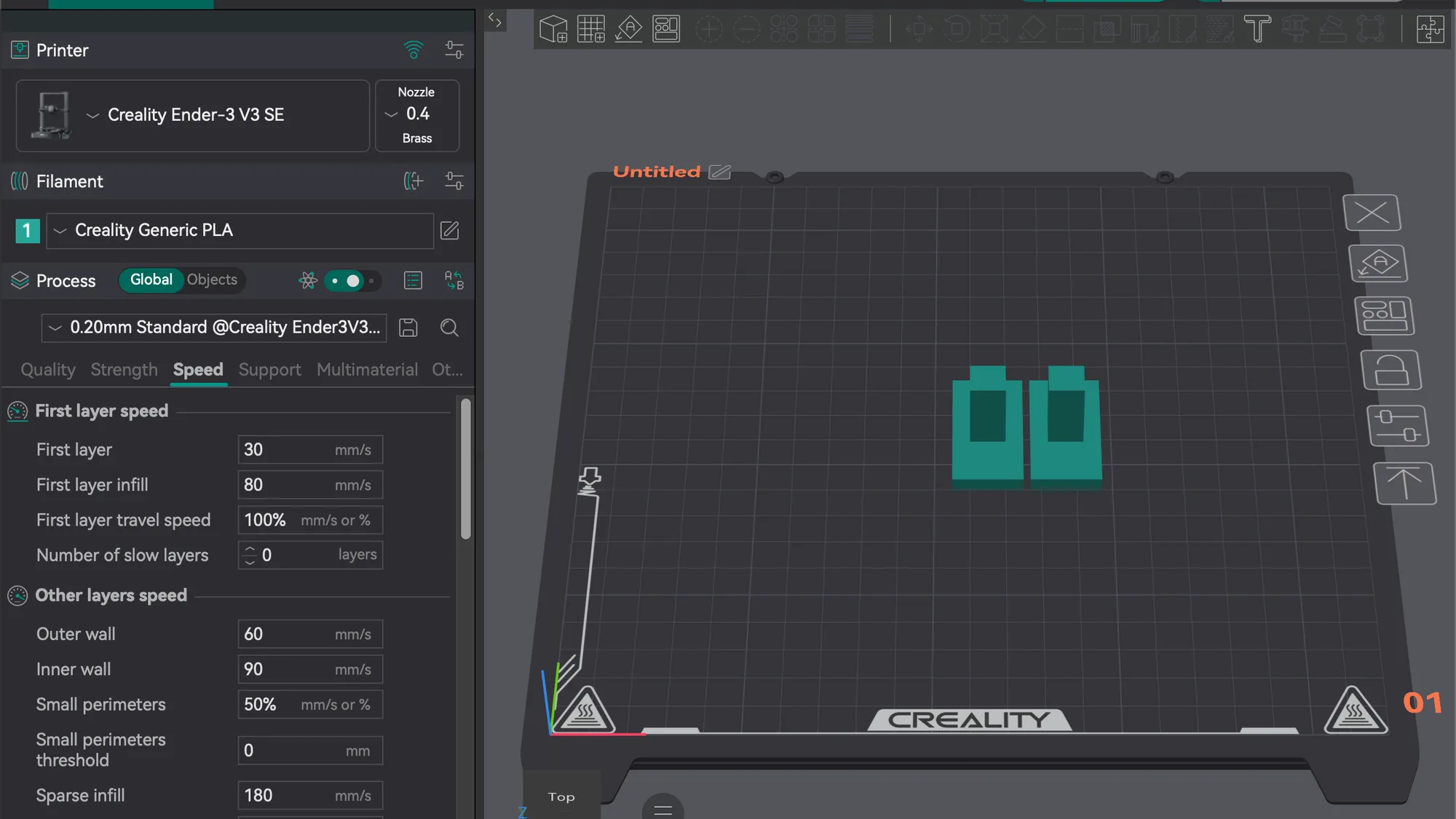
Task: Click the settings panel vertical scrollbar
Action: click(x=466, y=469)
